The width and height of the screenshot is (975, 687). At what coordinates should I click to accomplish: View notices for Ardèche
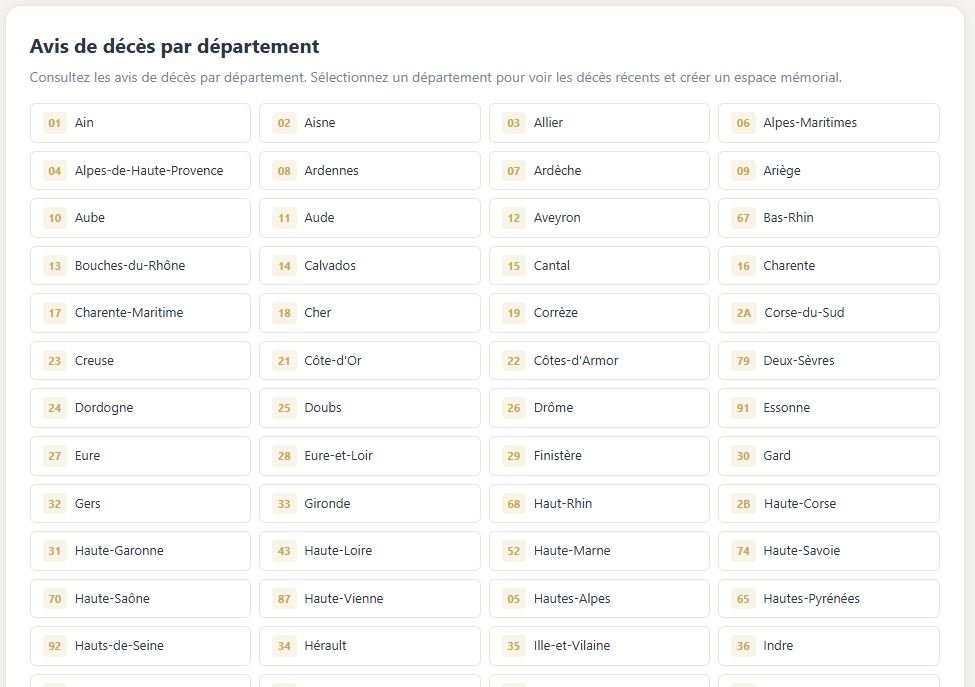598,170
